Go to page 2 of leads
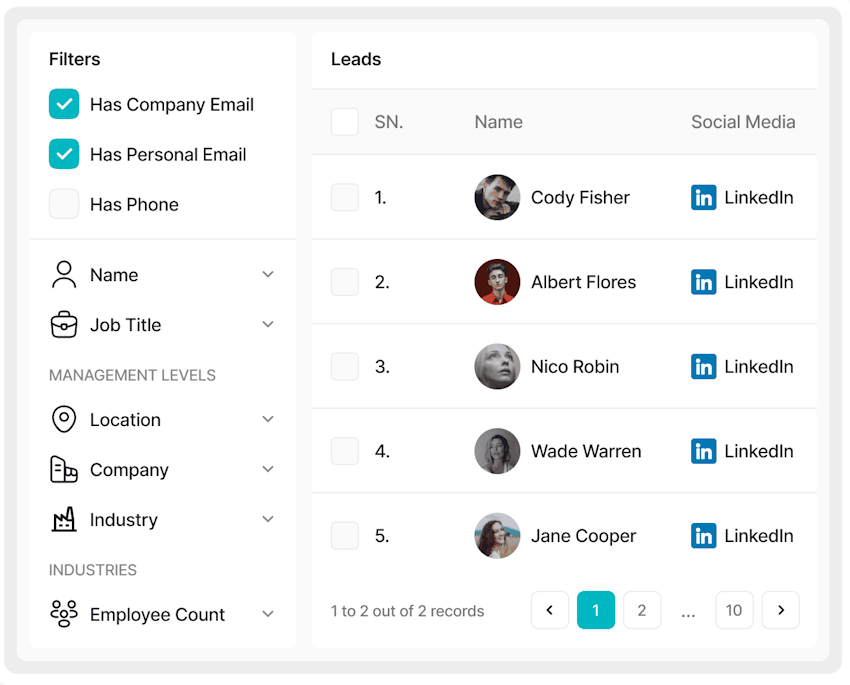This screenshot has width=850, height=685. click(x=642, y=610)
